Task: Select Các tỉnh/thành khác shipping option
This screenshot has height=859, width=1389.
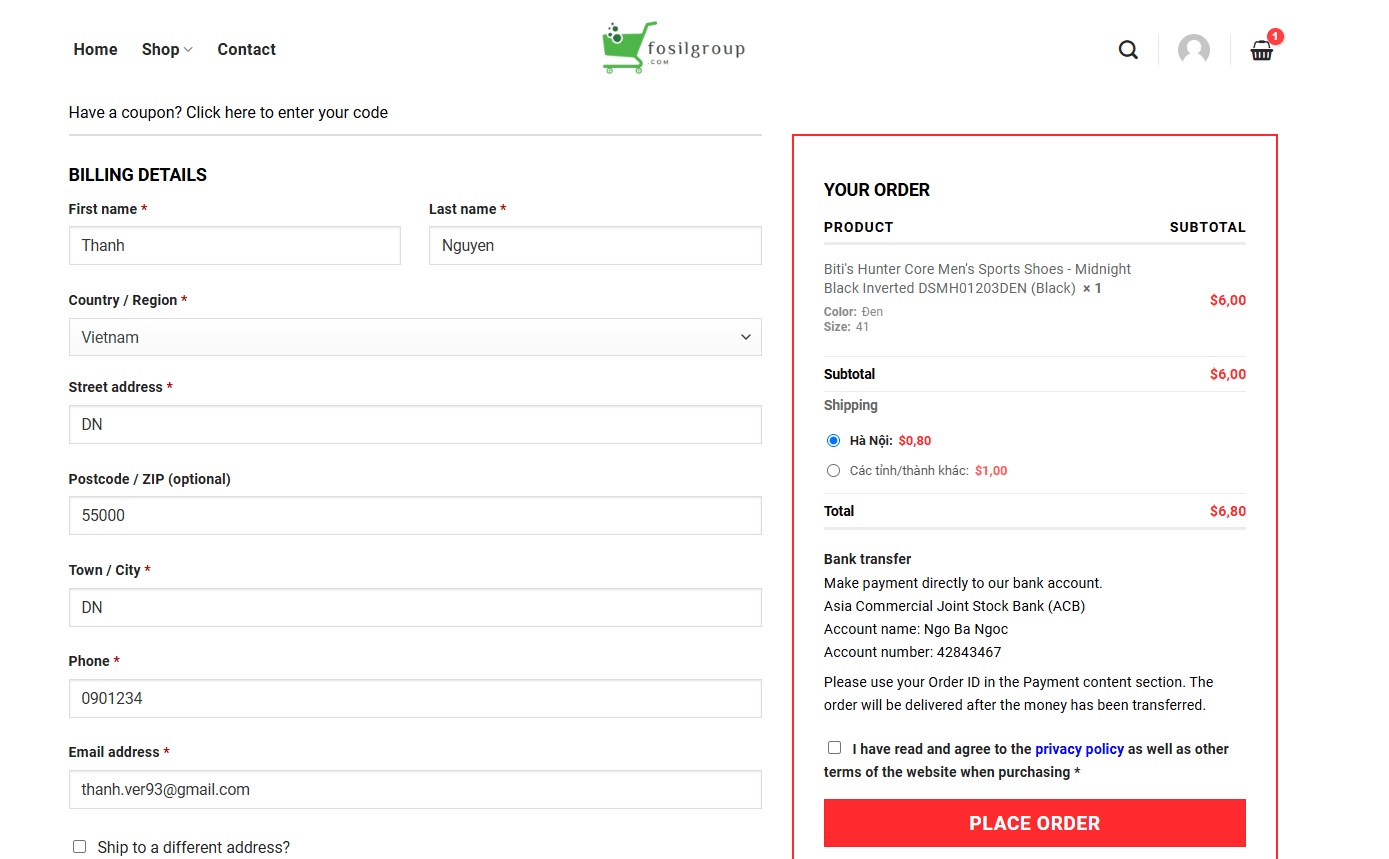Action: tap(834, 470)
